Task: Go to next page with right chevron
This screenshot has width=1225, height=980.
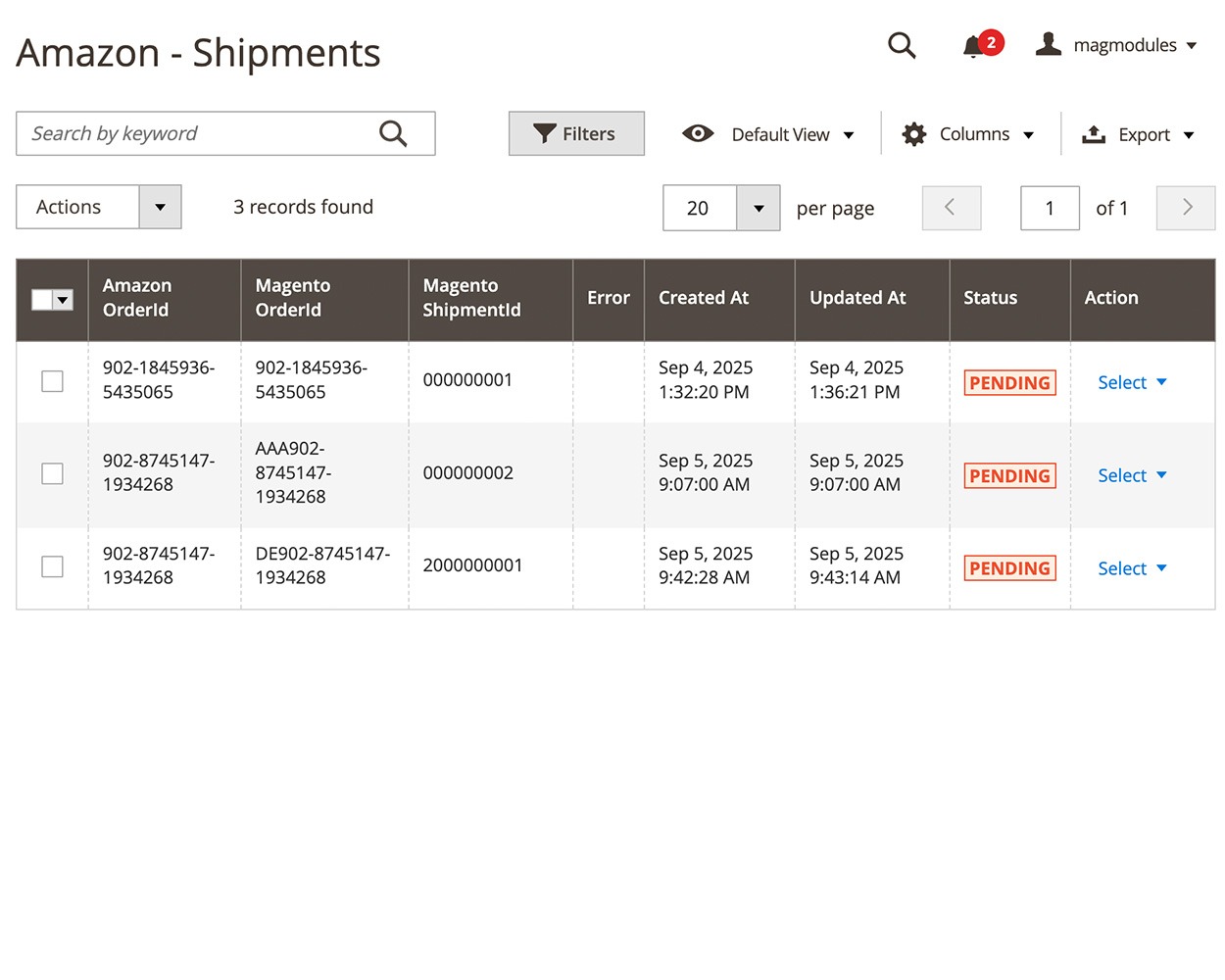Action: [x=1186, y=208]
